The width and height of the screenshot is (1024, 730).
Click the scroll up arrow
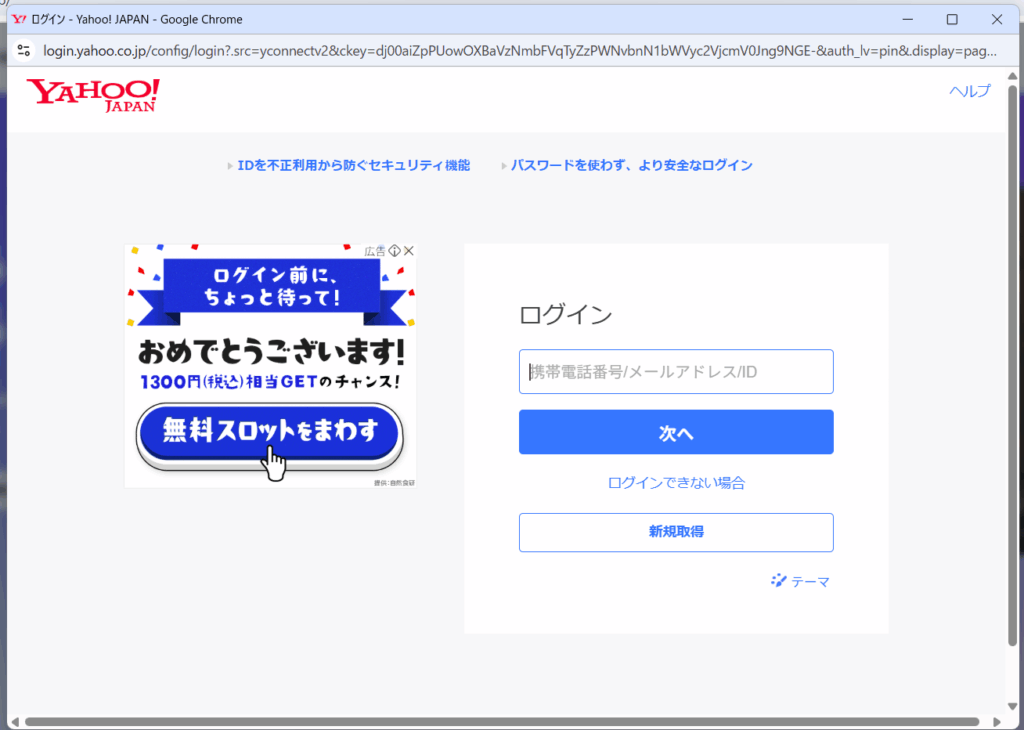pos(1012,76)
